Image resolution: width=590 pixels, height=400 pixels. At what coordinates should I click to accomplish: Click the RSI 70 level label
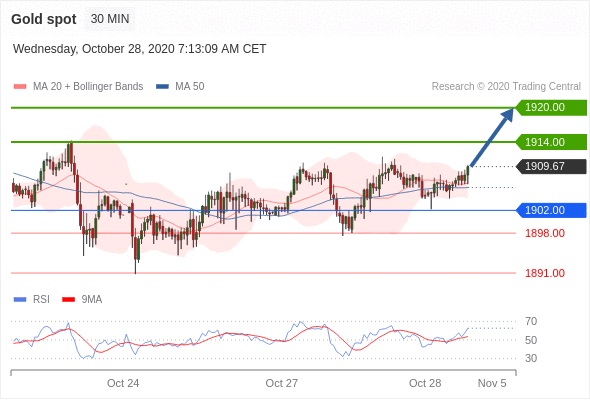pyautogui.click(x=531, y=321)
